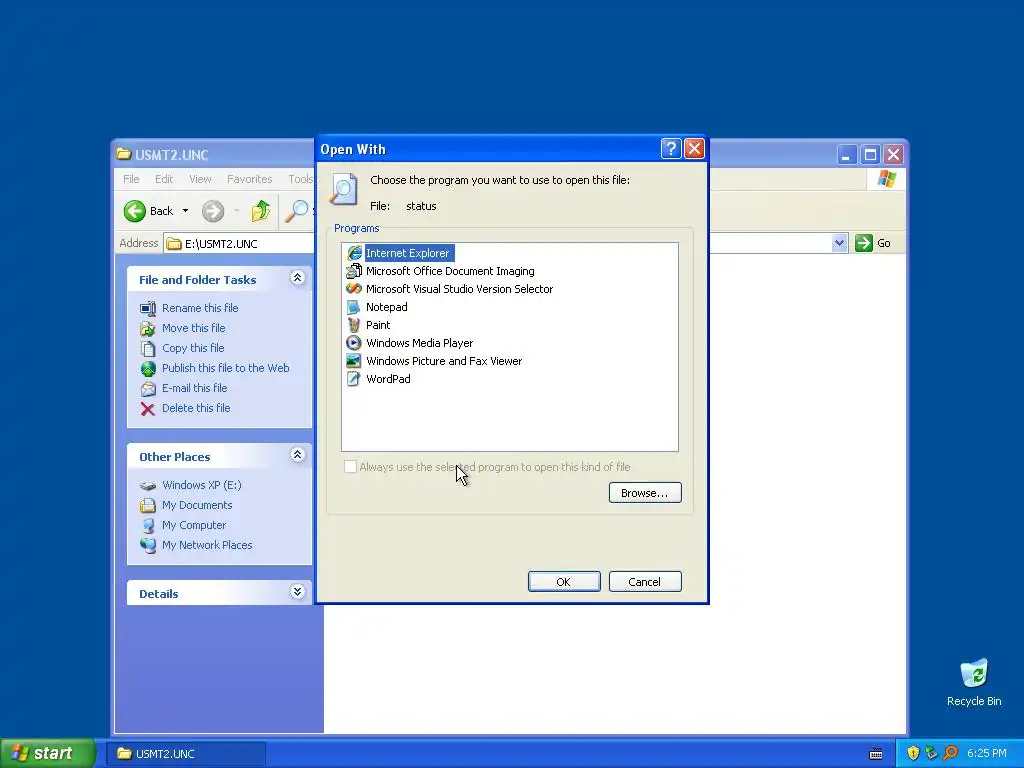Open the Back history dropdown arrow

[185, 211]
